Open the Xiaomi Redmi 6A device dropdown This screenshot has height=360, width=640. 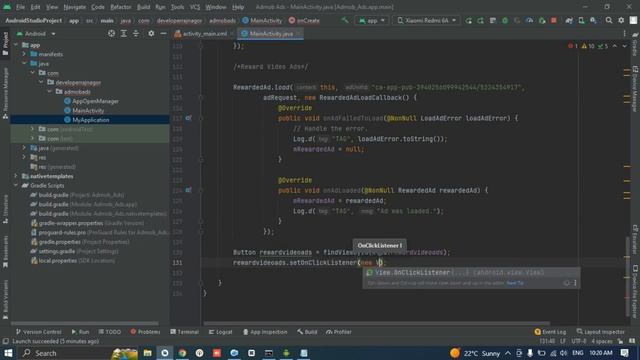(427, 20)
